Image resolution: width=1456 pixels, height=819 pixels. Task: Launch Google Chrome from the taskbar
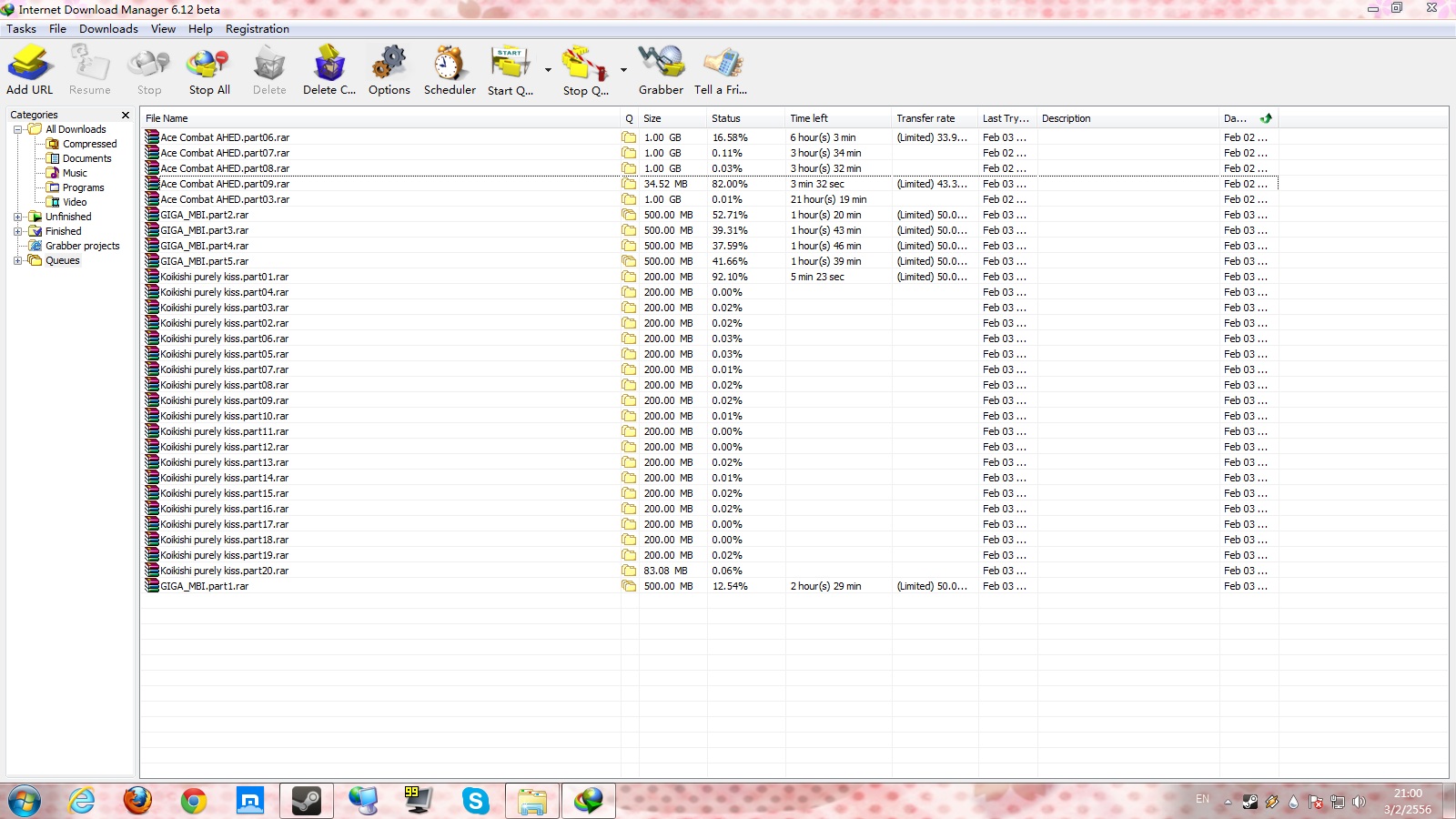pos(193,801)
